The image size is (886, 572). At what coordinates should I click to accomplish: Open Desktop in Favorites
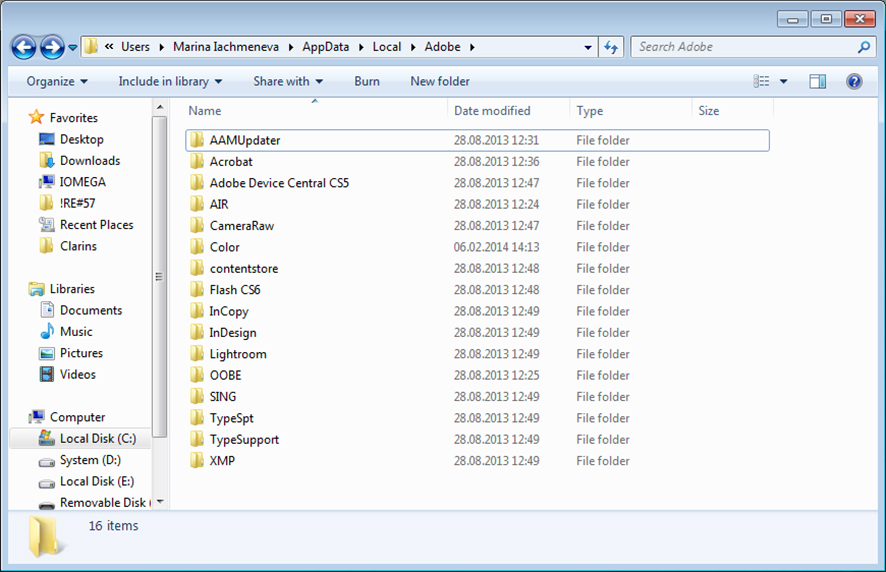click(82, 139)
